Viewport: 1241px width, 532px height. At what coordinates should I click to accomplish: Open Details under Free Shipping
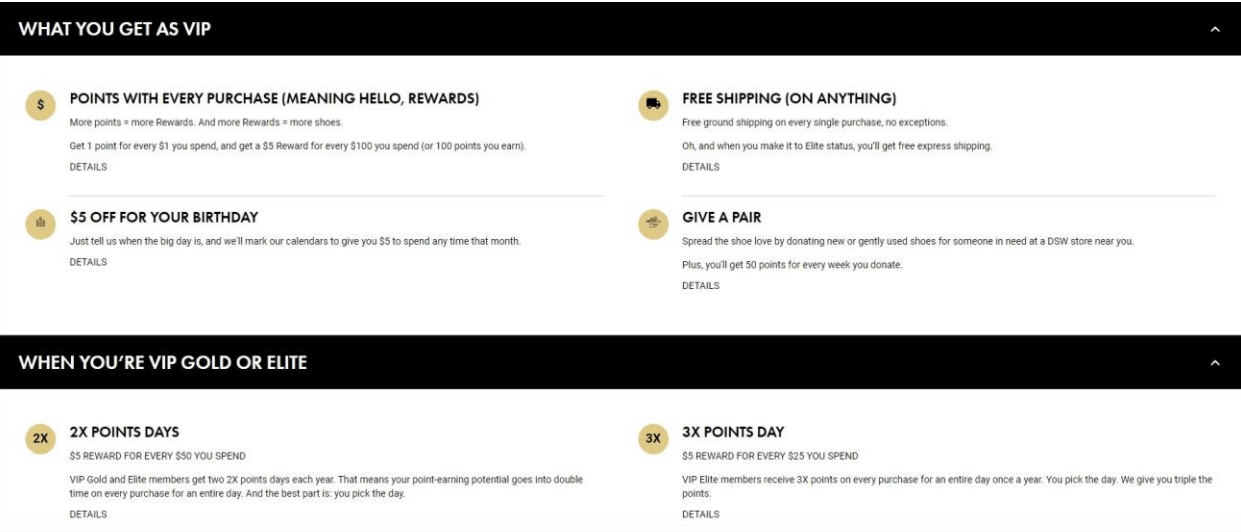(x=700, y=167)
